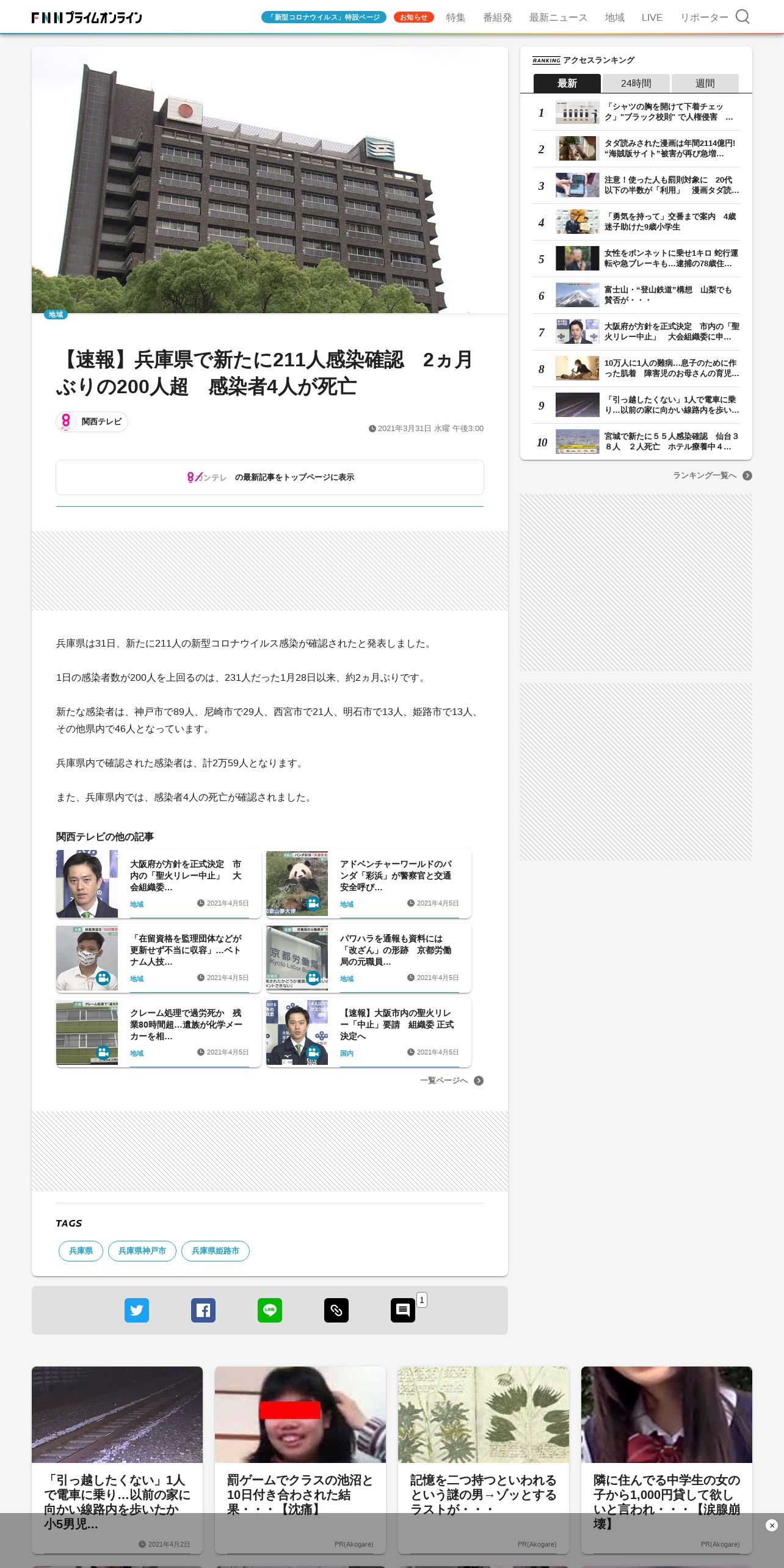
Task: Open リポーター in top navigation
Action: pyautogui.click(x=704, y=18)
